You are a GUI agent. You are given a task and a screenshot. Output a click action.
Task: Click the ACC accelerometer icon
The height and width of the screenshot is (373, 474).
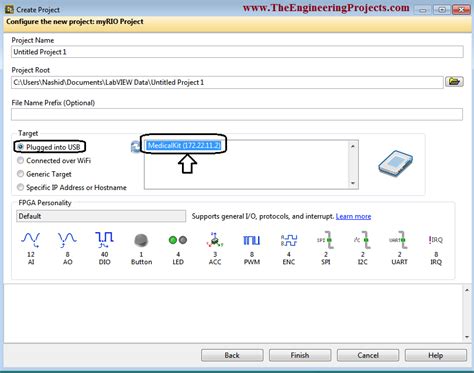click(x=215, y=240)
